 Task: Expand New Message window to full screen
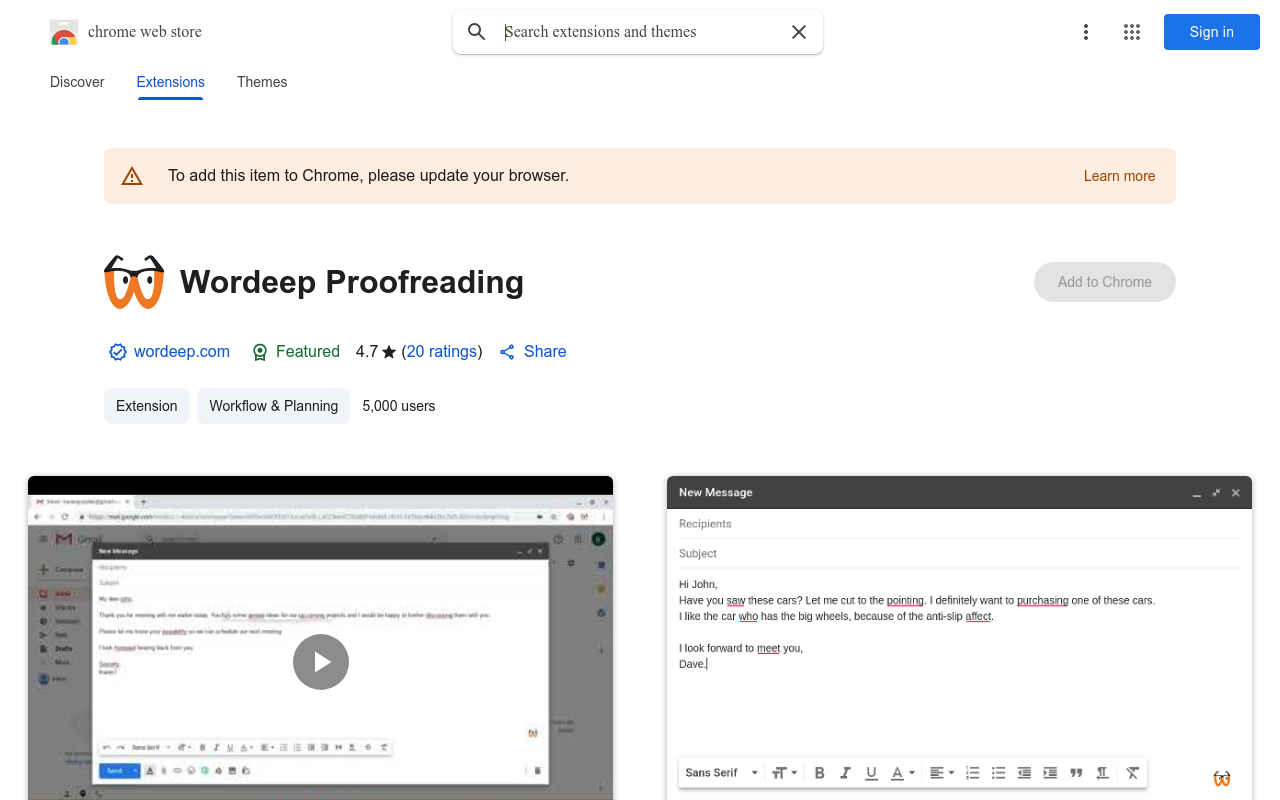pyautogui.click(x=1216, y=493)
